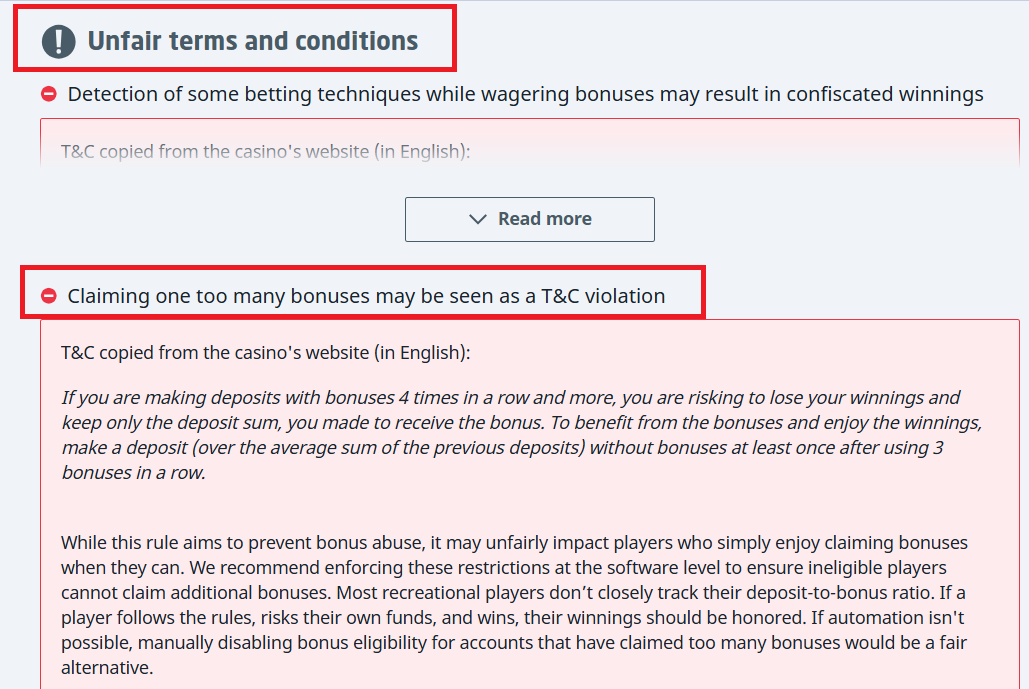1029x689 pixels.
Task: Select the Unfair terms and conditions heading
Action: (x=253, y=41)
